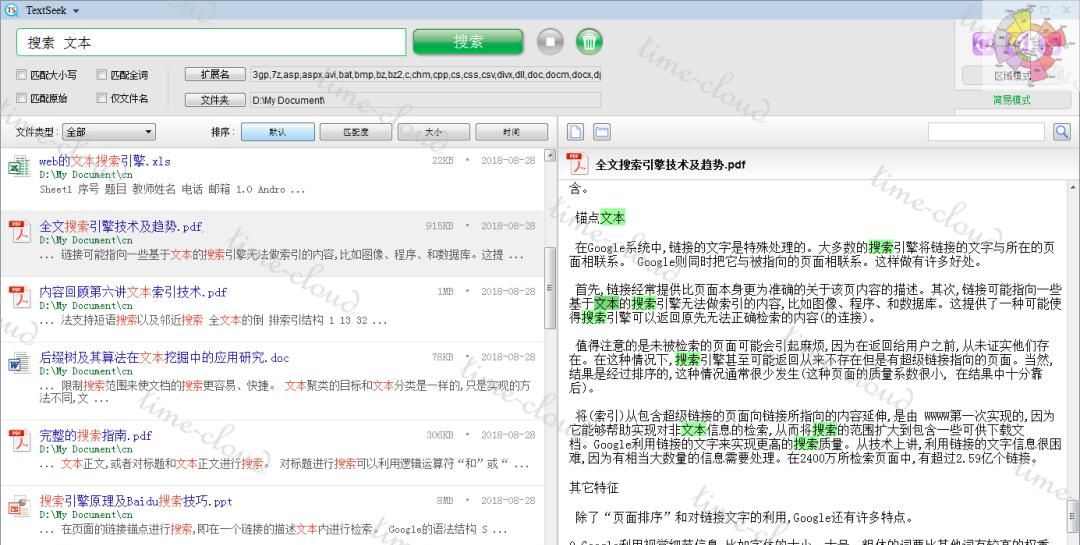Viewport: 1080px width, 545px height.
Task: Click the PDF icon in preview header
Action: pyautogui.click(x=577, y=165)
